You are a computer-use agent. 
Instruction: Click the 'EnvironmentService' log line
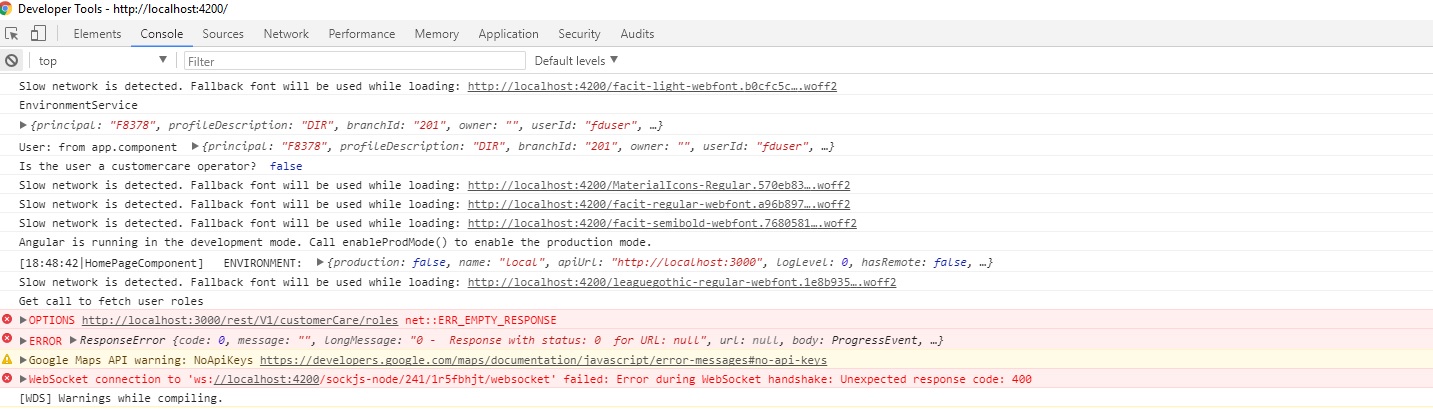tap(79, 105)
